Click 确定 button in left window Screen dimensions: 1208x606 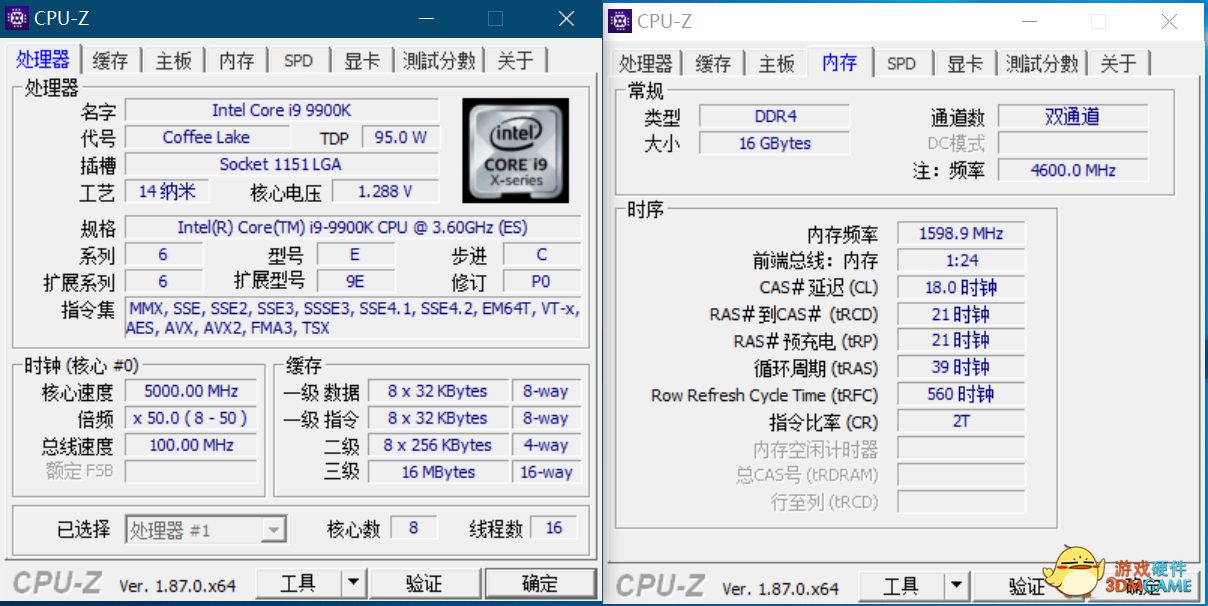tap(540, 583)
